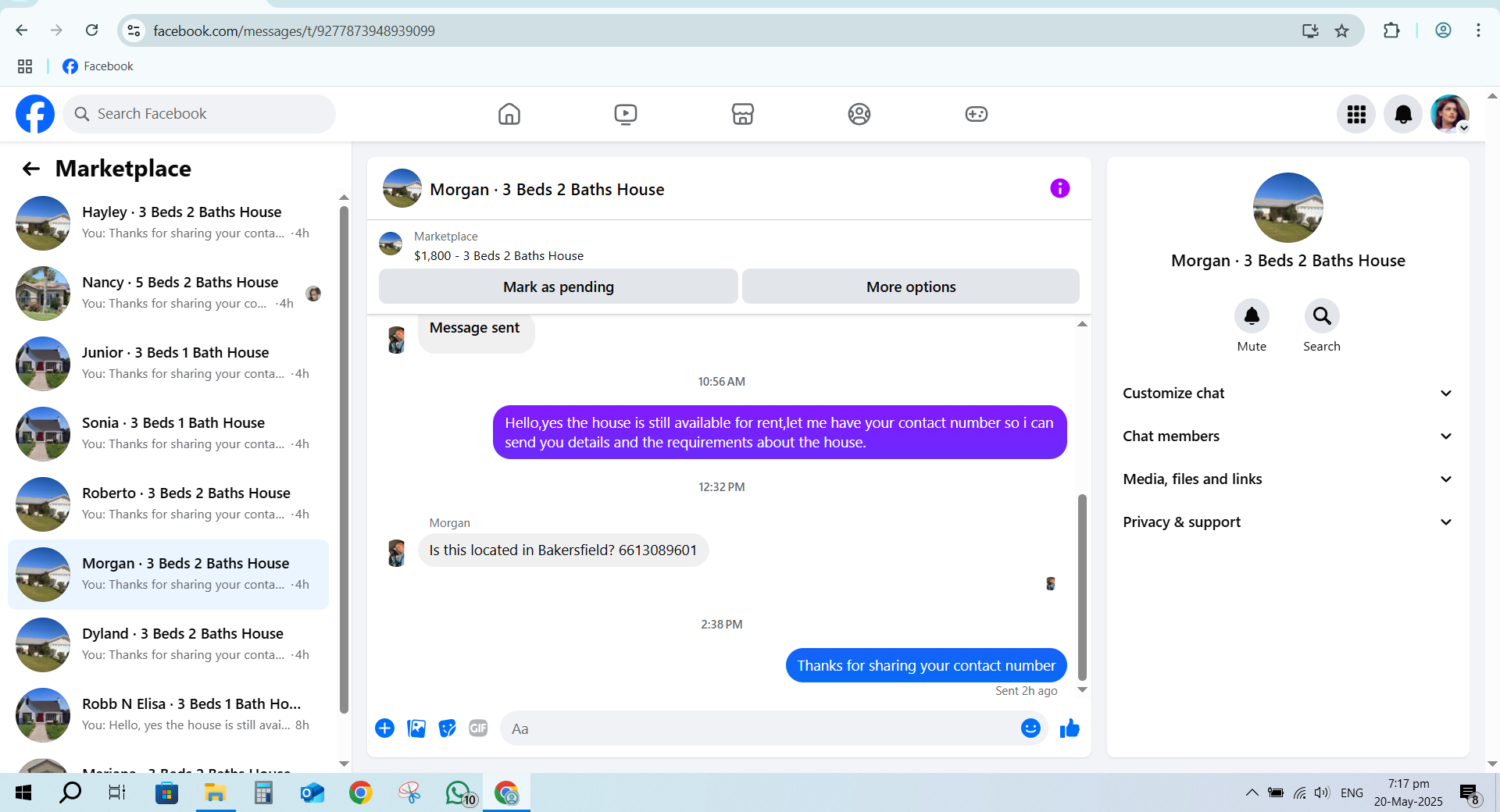
Task: Mute the Morgan conversation
Action: coord(1252,316)
